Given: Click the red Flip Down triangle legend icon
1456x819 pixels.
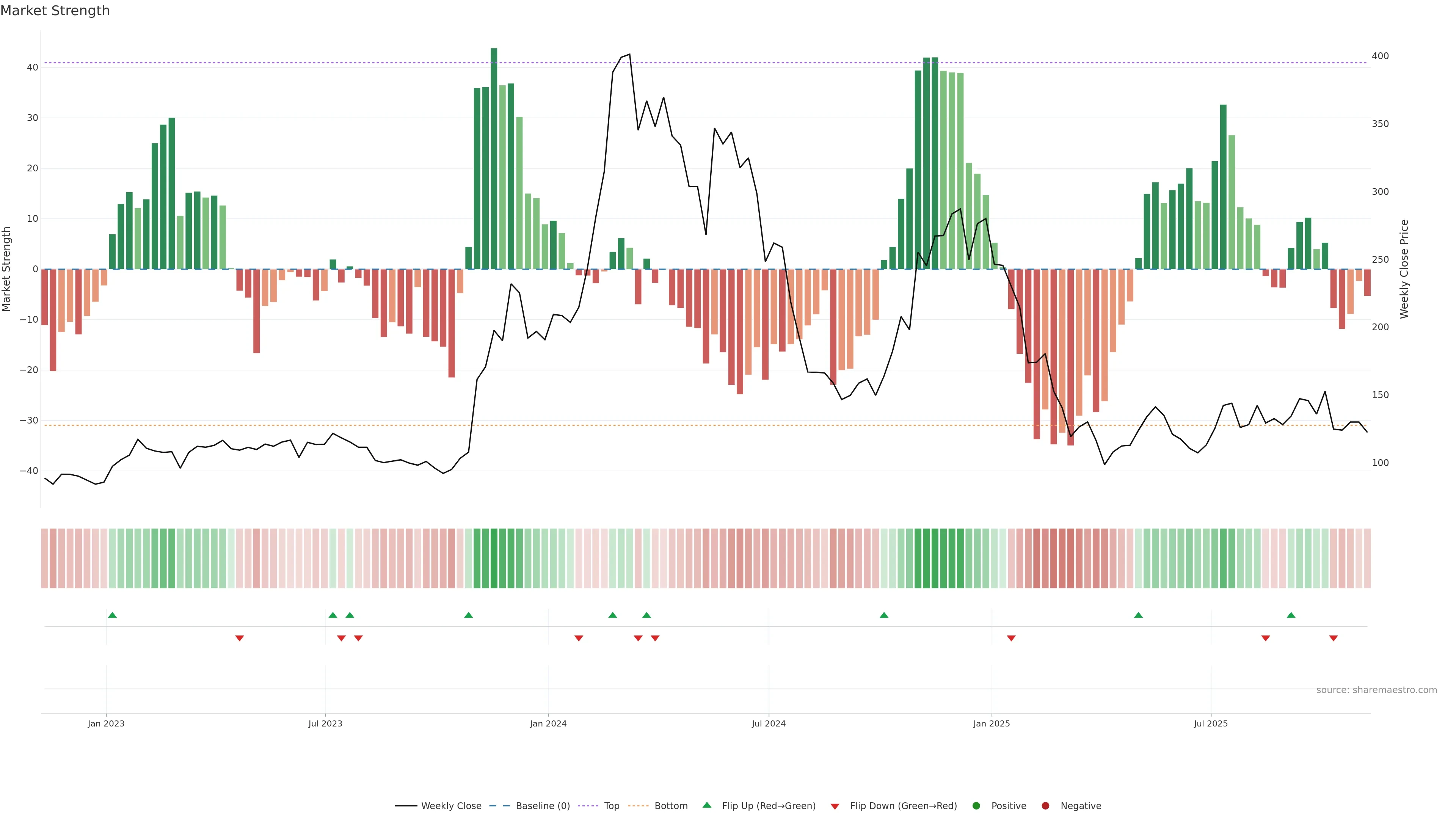Looking at the screenshot, I should click(835, 806).
